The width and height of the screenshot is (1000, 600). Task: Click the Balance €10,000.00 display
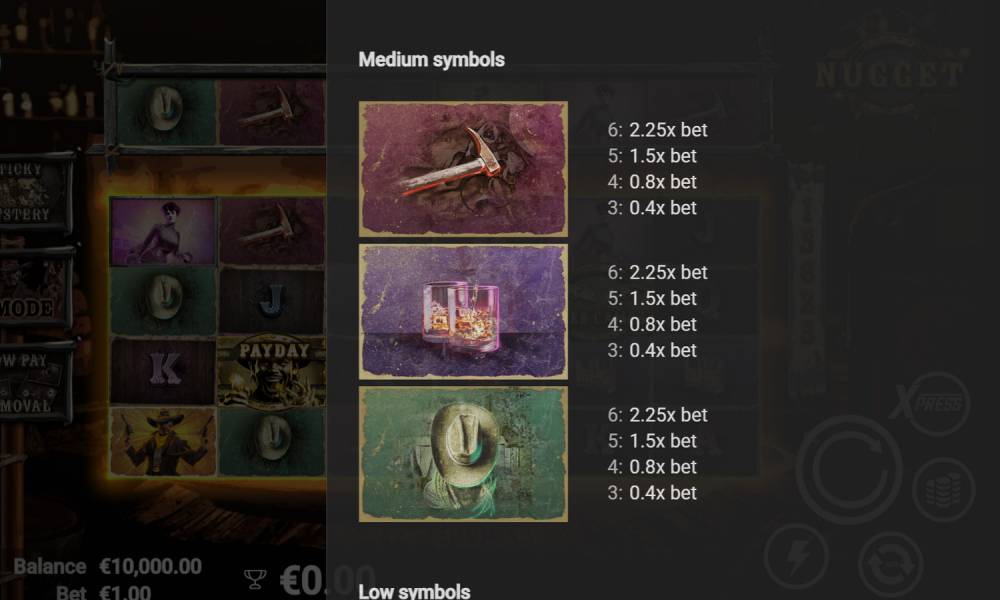pos(107,566)
